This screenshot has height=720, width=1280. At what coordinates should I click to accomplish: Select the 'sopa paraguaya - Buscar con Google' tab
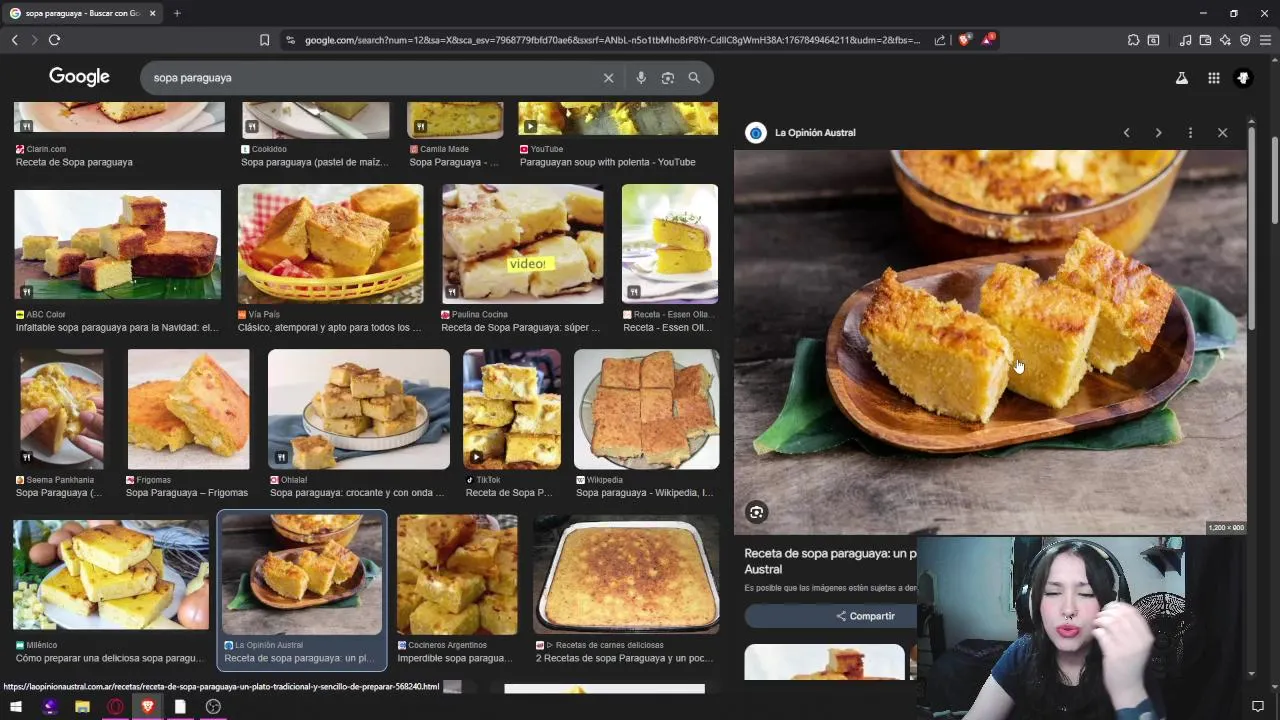click(x=83, y=13)
